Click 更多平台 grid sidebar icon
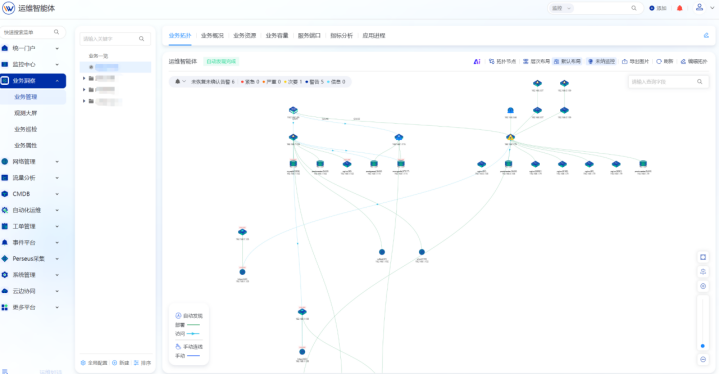The height and width of the screenshot is (374, 720). tap(5, 307)
